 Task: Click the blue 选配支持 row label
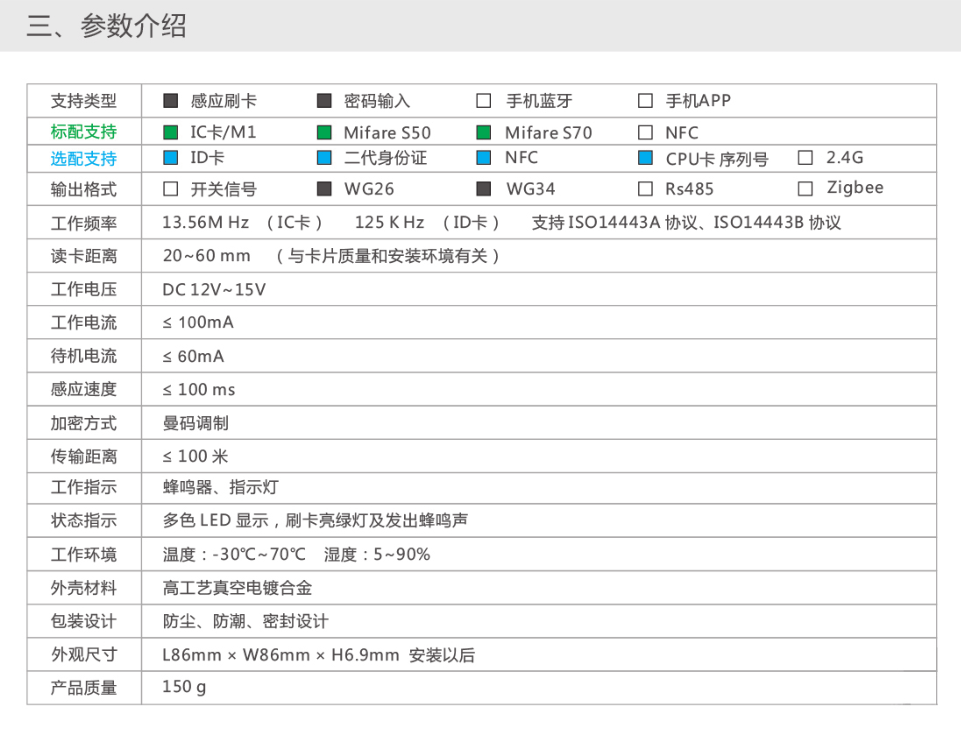click(x=84, y=159)
